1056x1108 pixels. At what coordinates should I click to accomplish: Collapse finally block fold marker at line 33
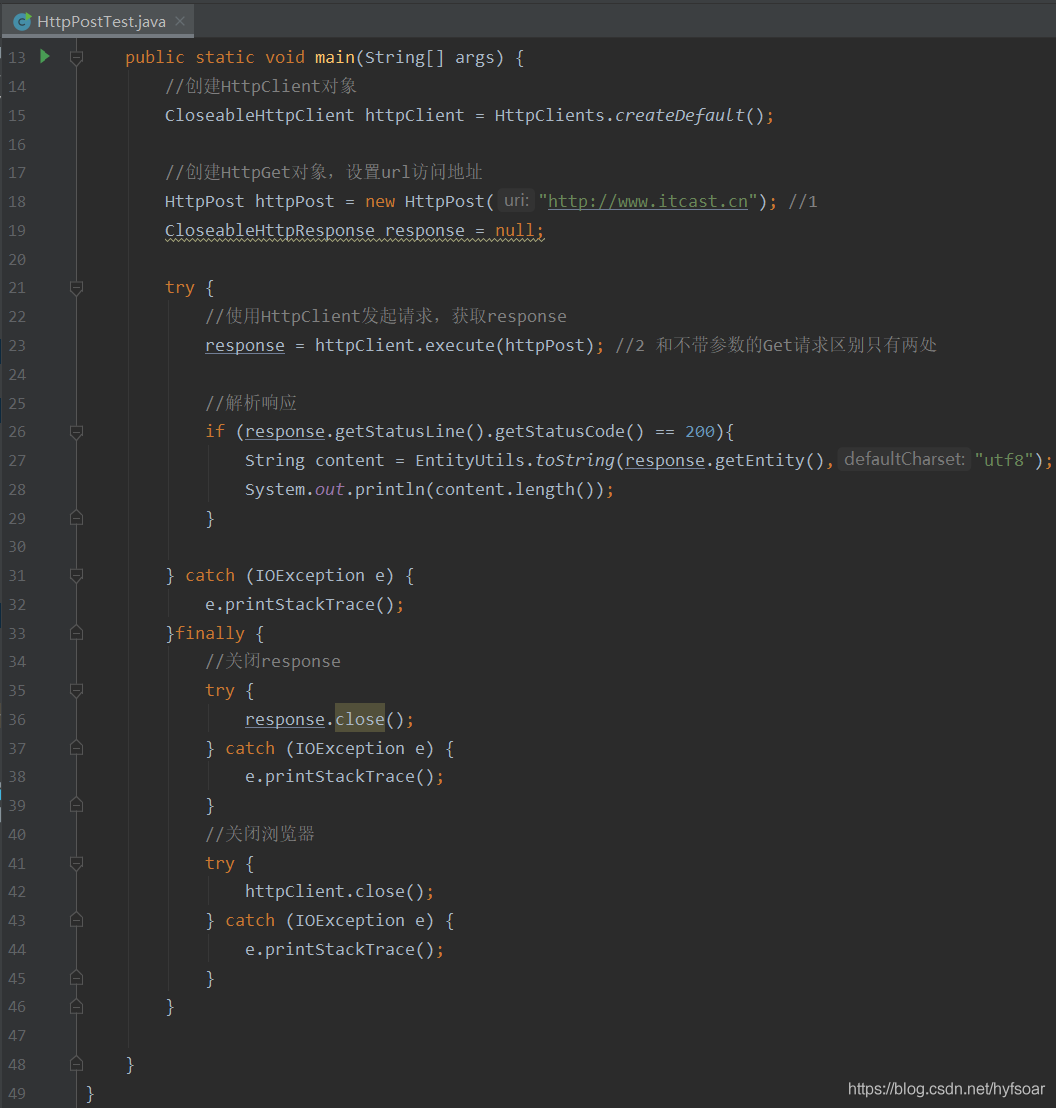(x=76, y=633)
